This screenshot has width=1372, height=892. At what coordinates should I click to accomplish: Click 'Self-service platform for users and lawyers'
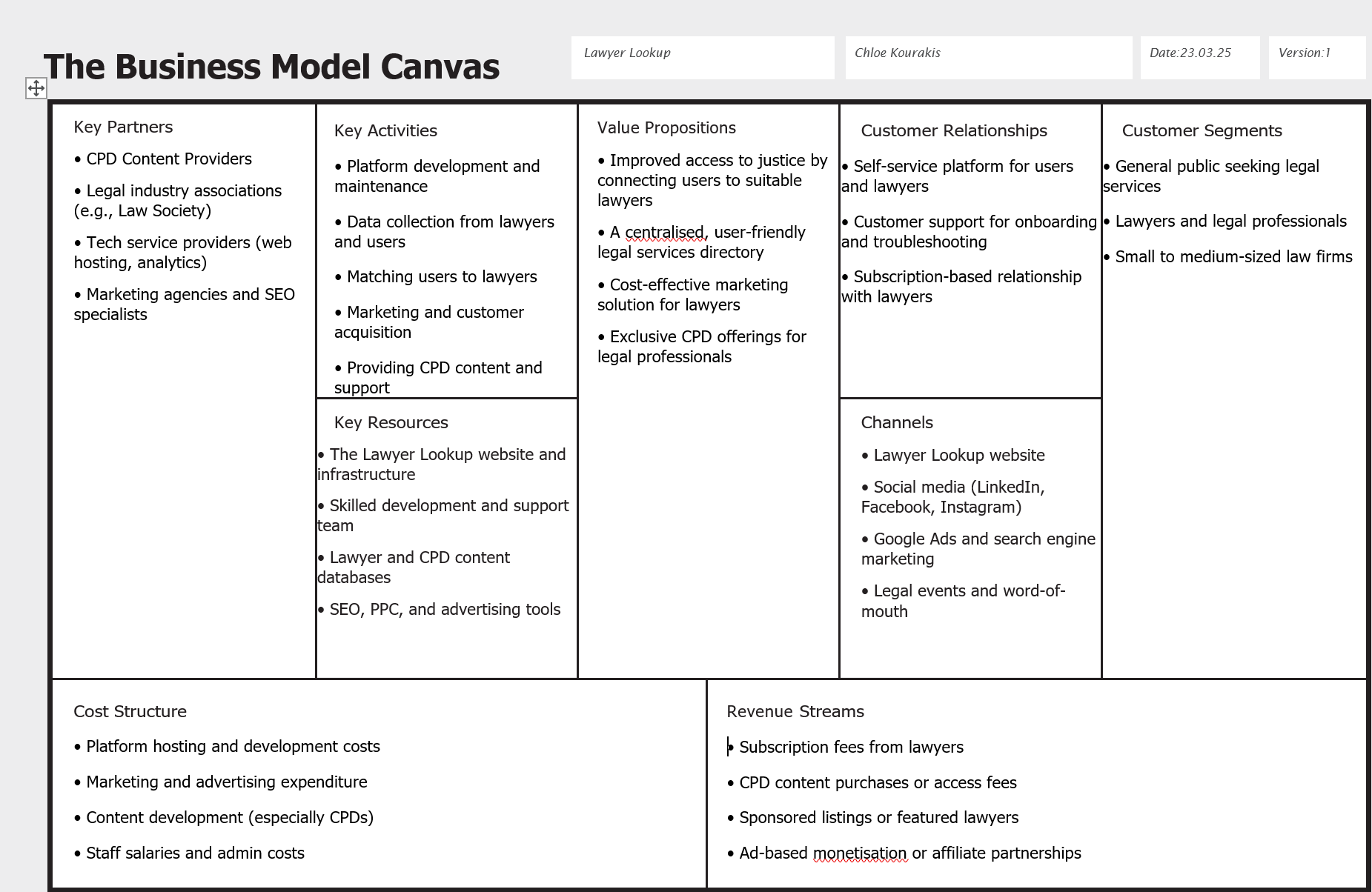point(958,176)
